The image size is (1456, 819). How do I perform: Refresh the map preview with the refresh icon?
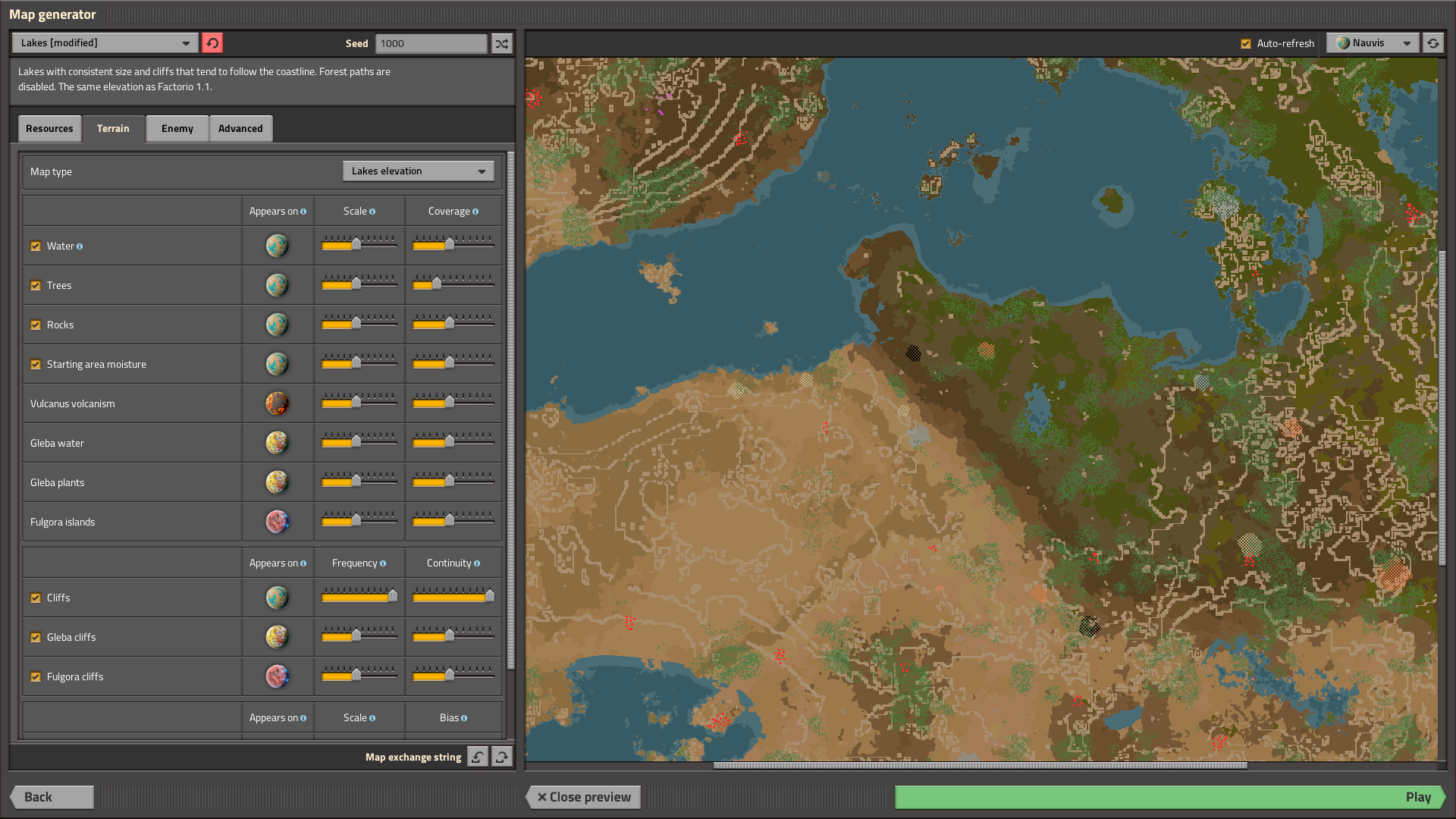coord(1433,43)
